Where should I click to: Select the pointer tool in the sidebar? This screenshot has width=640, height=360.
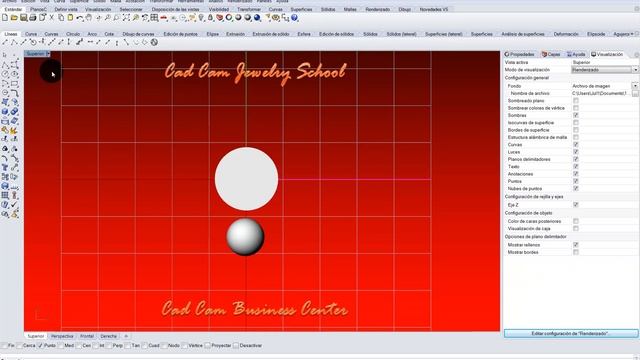tap(4, 54)
